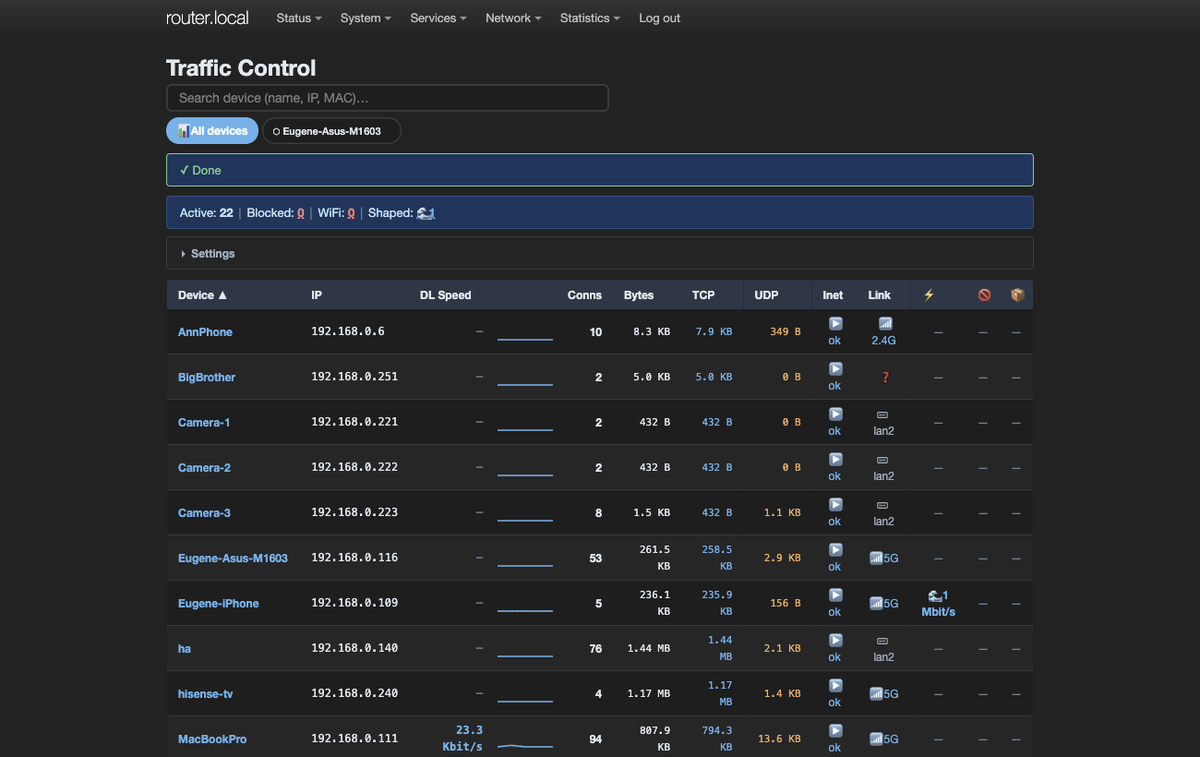
Task: Open the BigBrother device link
Action: (x=207, y=377)
